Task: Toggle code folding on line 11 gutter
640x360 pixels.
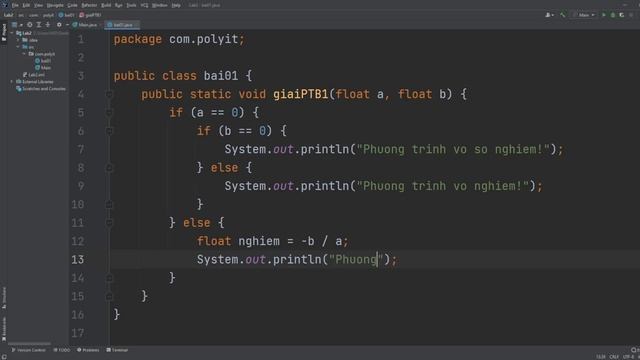Action: click(109, 223)
